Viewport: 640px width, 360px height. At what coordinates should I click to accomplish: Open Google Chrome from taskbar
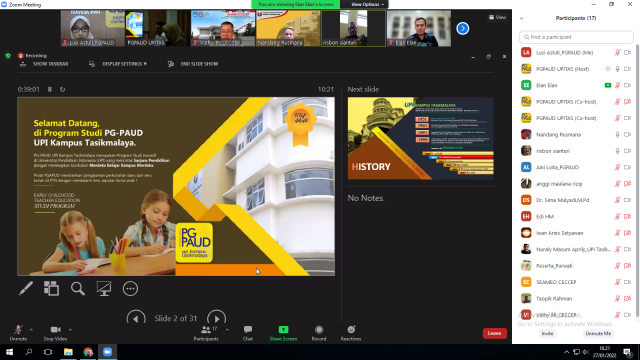tap(88, 352)
